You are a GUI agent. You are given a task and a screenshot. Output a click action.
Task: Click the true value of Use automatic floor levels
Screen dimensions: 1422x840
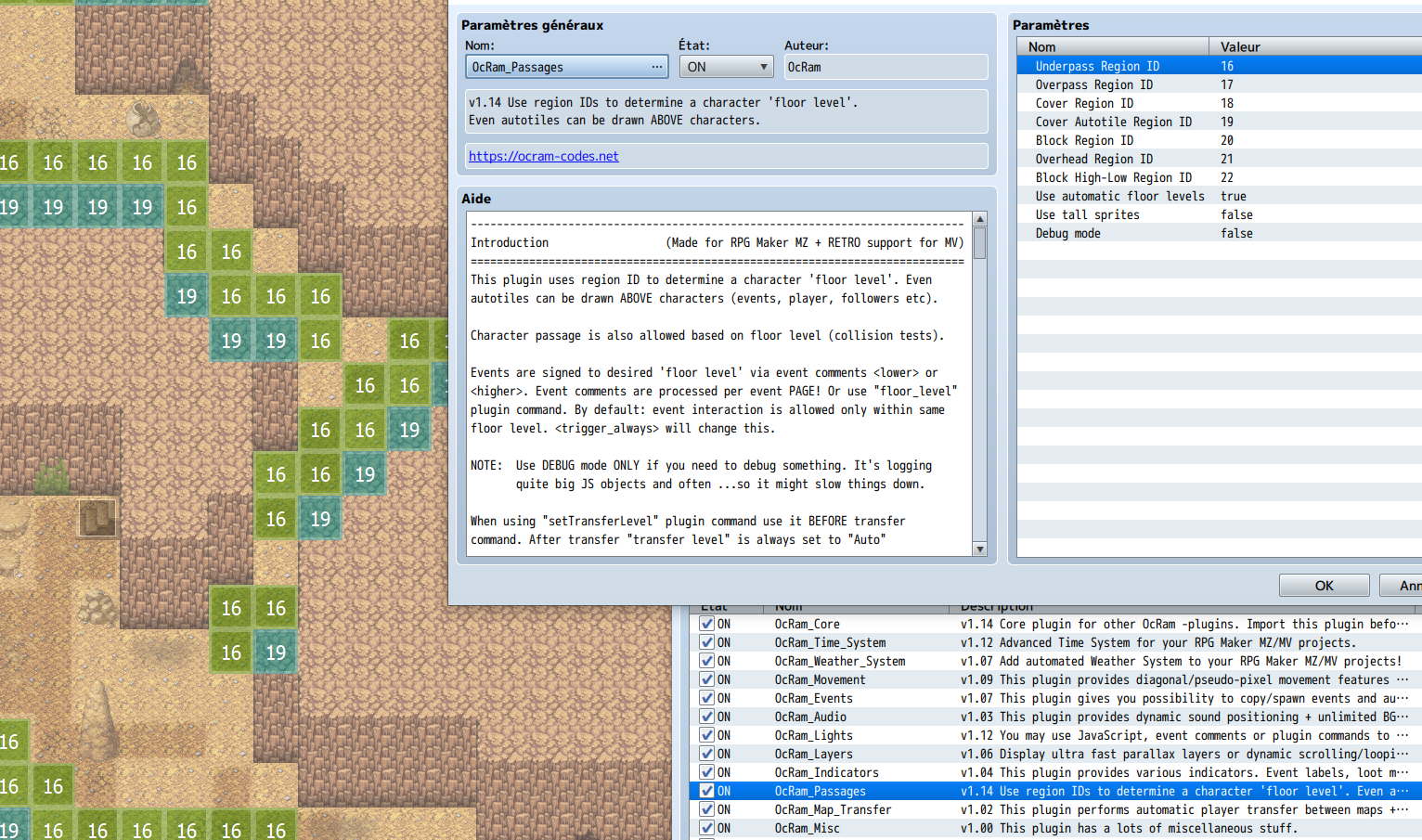click(x=1234, y=196)
